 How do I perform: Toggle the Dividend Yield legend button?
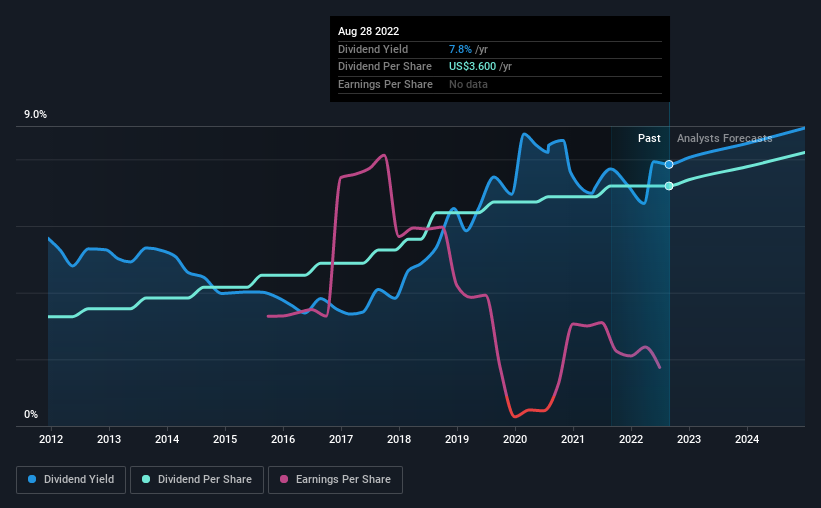coord(71,480)
